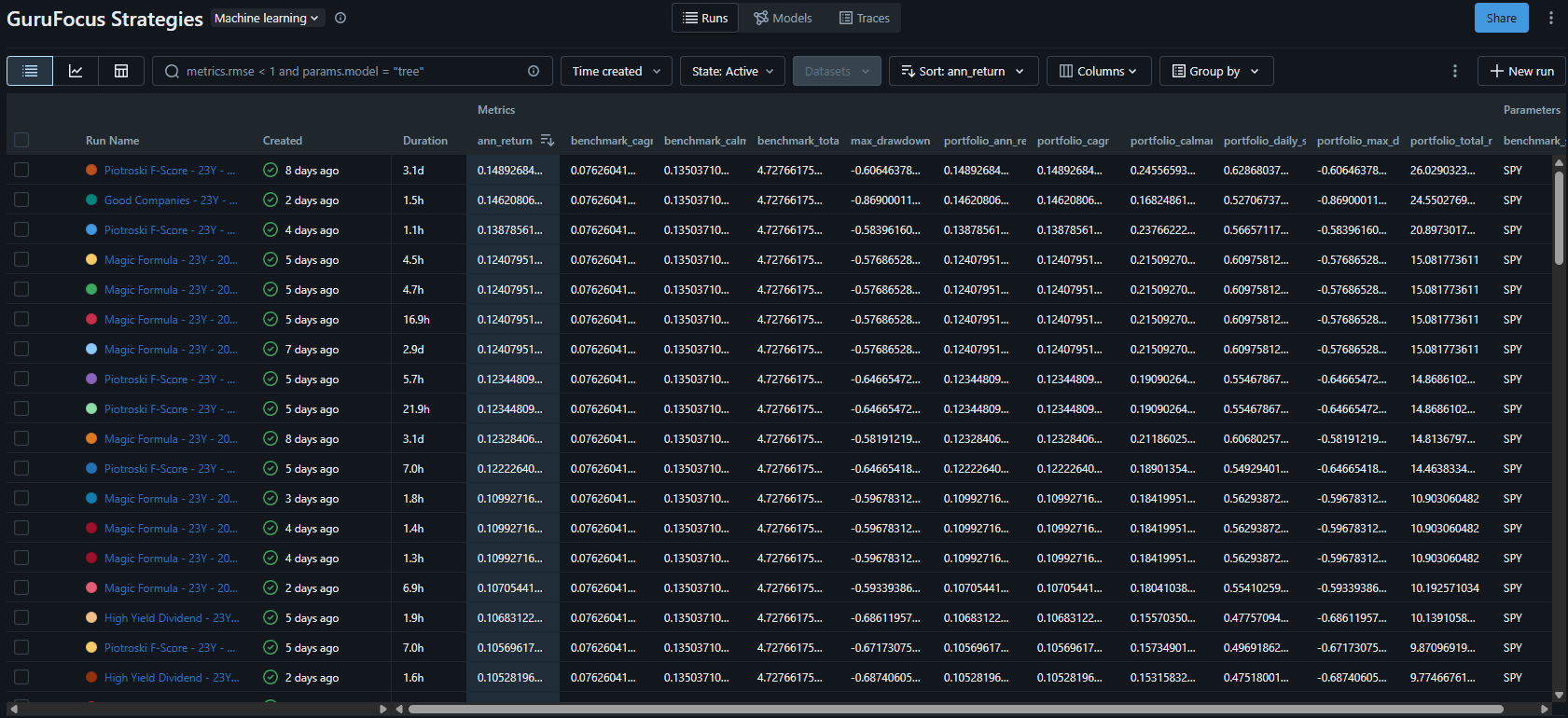Tick checkbox for the 1.6h High Yield Dividend run
Viewport: 1568px width, 718px height.
point(21,678)
